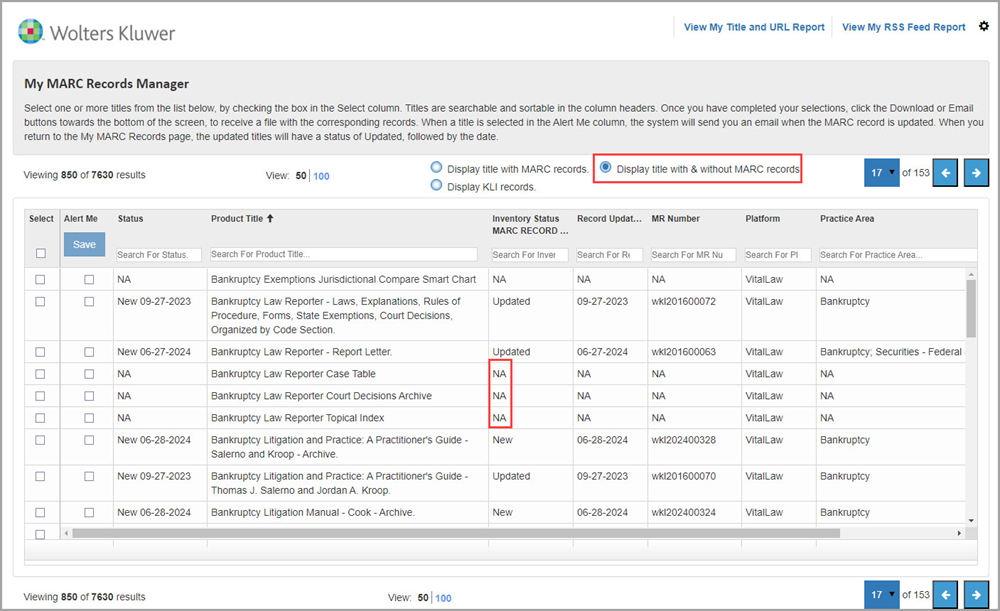Click status New 06-27-2024
This screenshot has width=1000, height=611.
pos(154,351)
